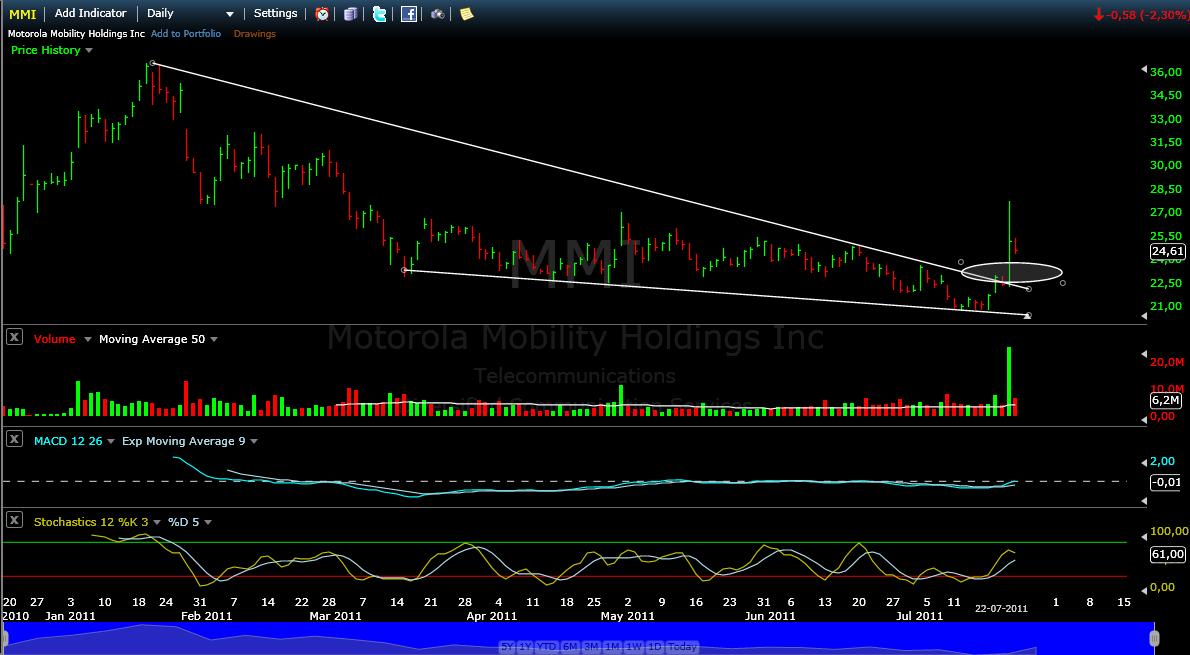Image resolution: width=1190 pixels, height=655 pixels.
Task: Select the 5Y time range
Action: pyautogui.click(x=507, y=647)
